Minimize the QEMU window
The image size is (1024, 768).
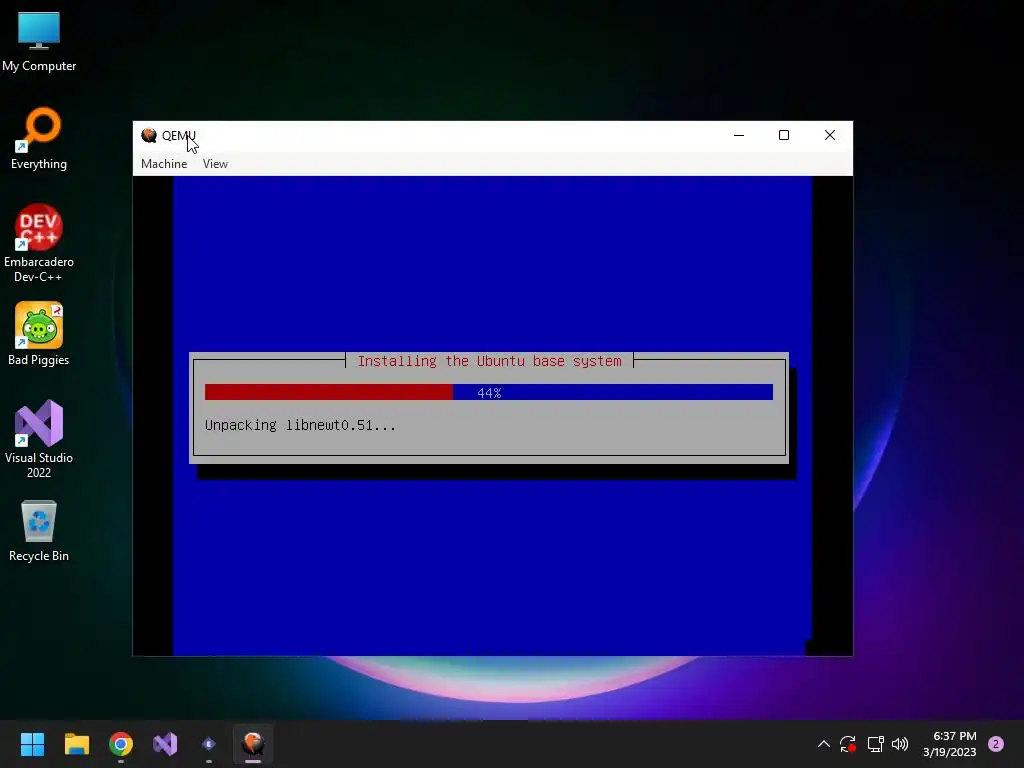(x=739, y=135)
